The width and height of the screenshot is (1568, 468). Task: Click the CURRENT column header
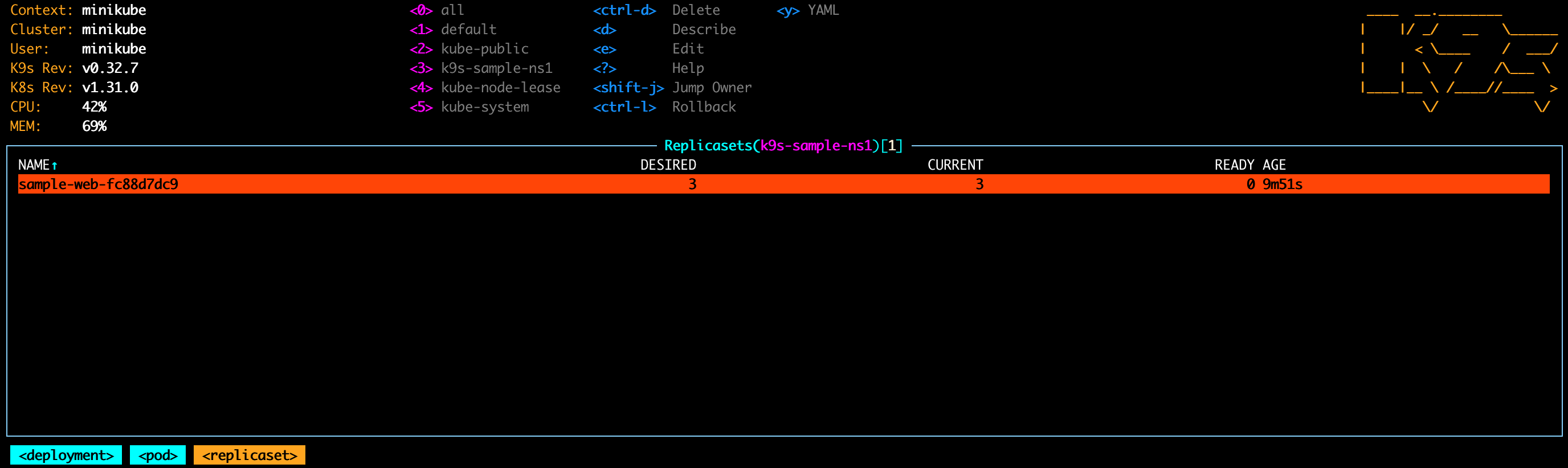click(955, 165)
